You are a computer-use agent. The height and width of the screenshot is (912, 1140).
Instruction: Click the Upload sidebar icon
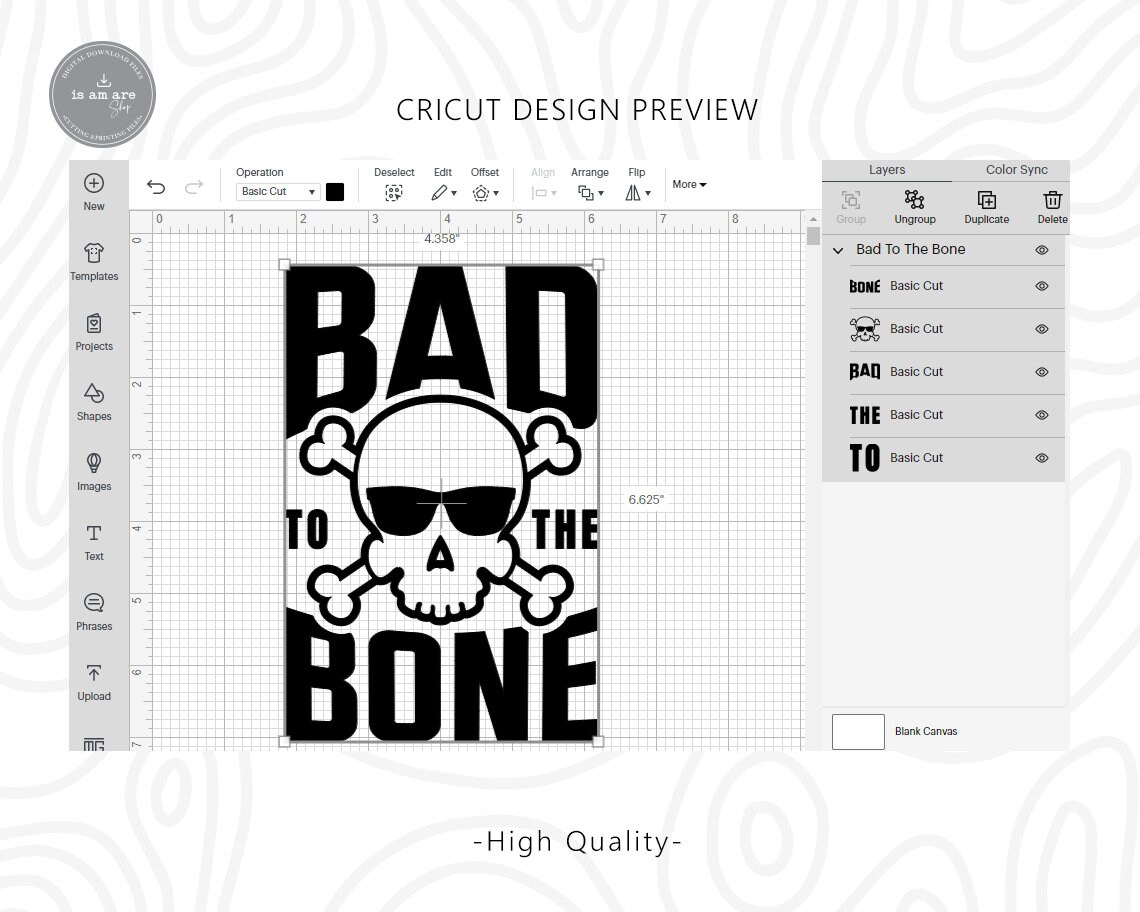(94, 682)
